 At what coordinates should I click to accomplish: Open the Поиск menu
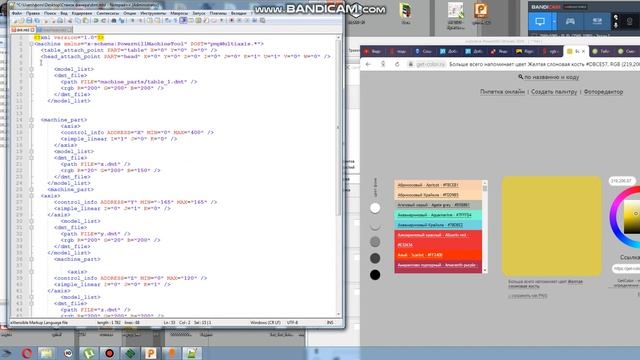pyautogui.click(x=50, y=13)
